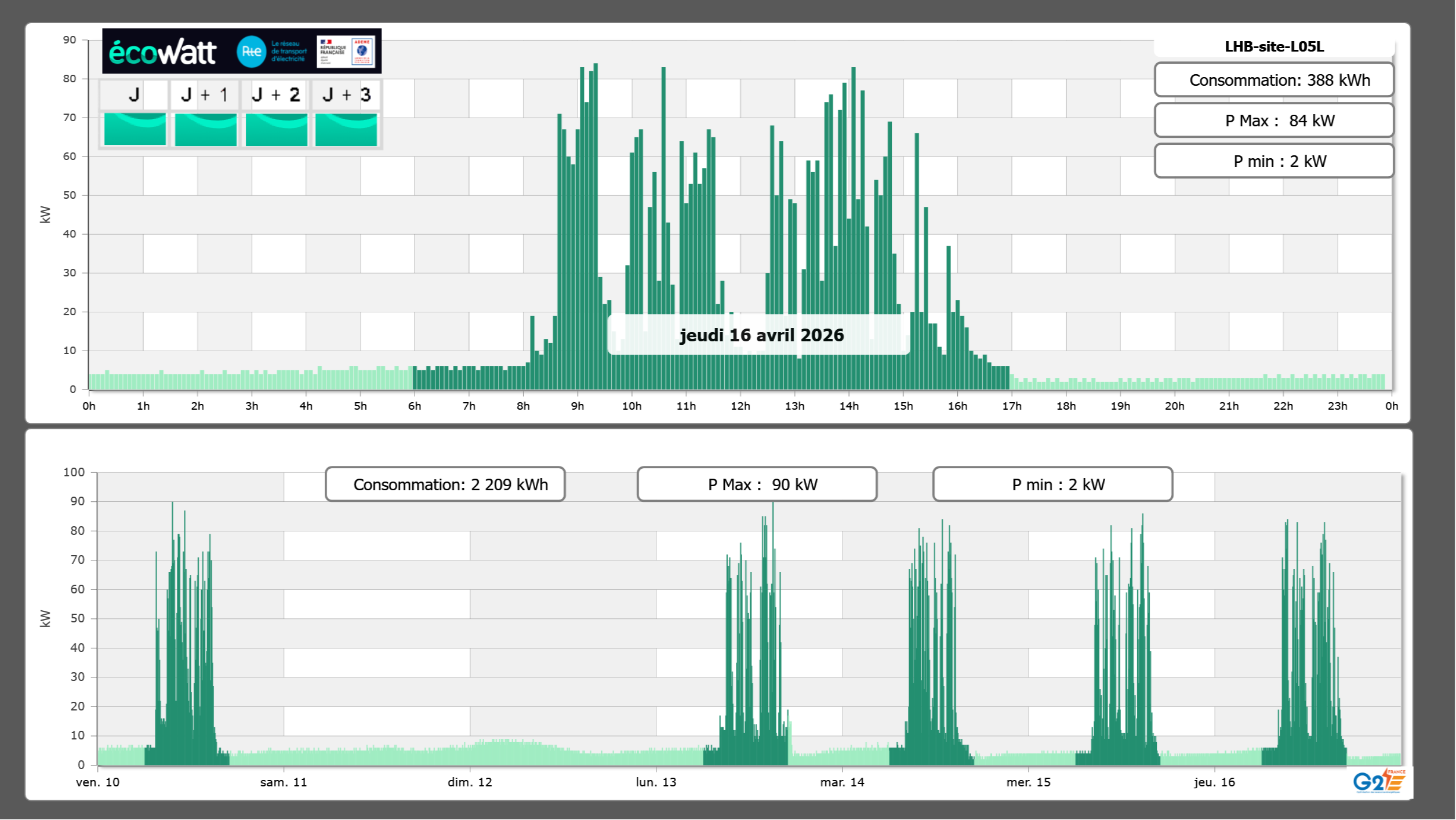Screen dimensions: 1456x820
Task: Click the G2E France logo
Action: [1379, 781]
